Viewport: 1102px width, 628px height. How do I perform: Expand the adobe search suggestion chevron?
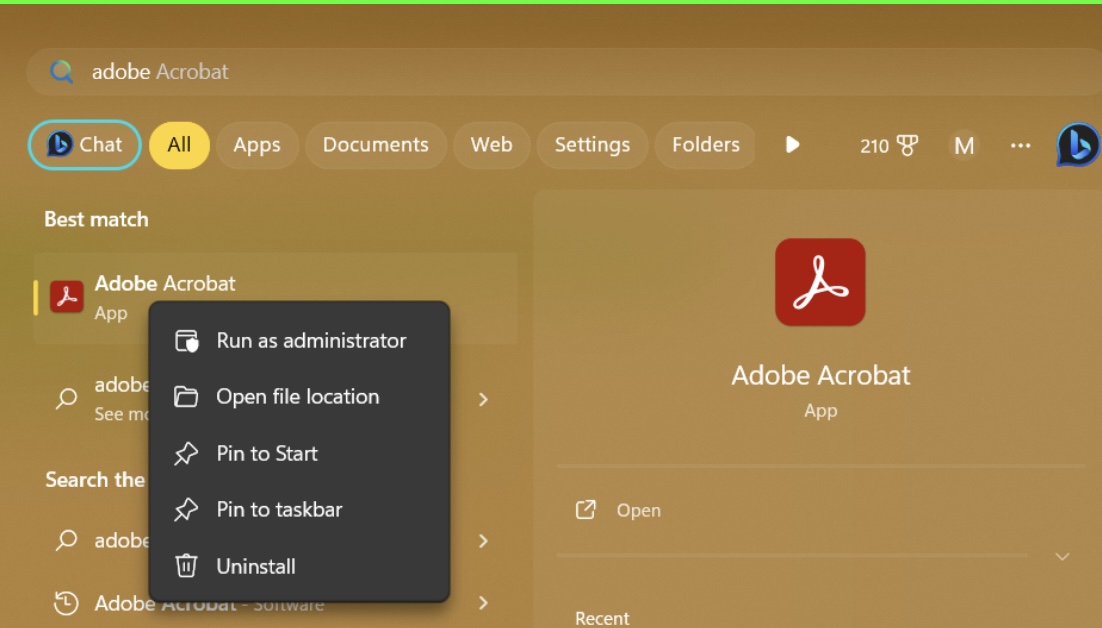[483, 399]
